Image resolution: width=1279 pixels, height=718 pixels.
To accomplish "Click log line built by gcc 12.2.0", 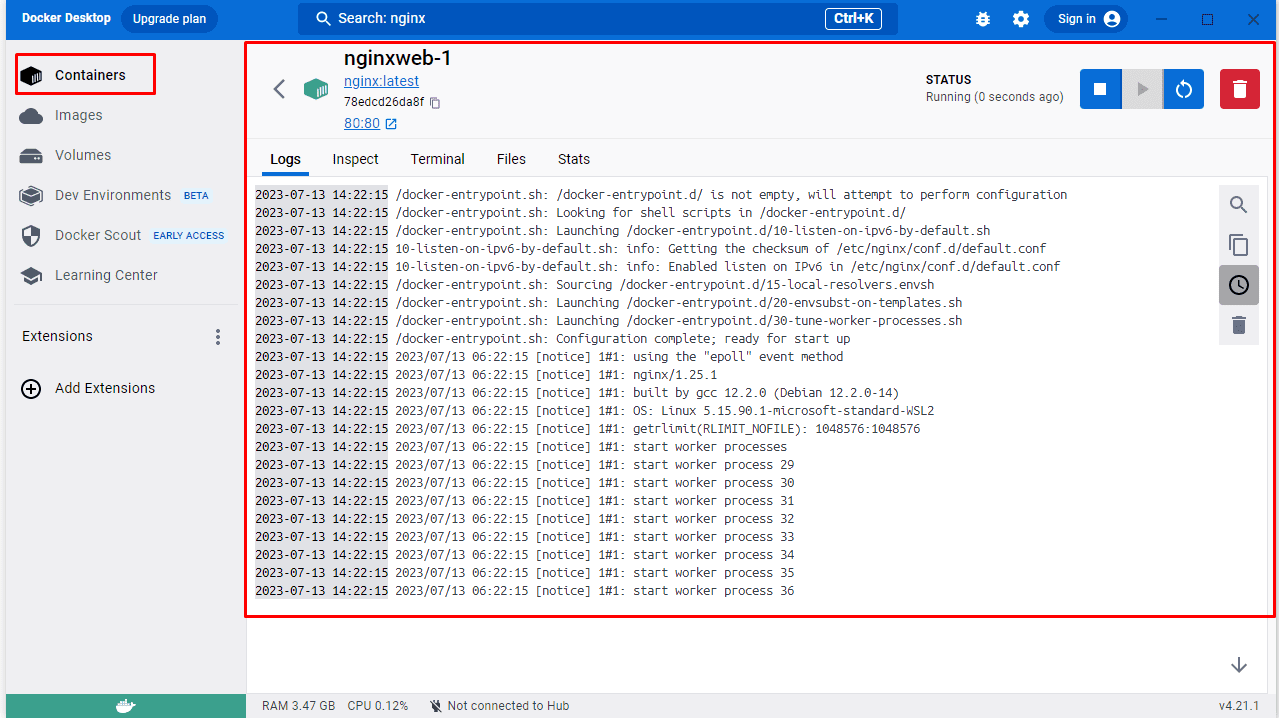I will click(577, 393).
